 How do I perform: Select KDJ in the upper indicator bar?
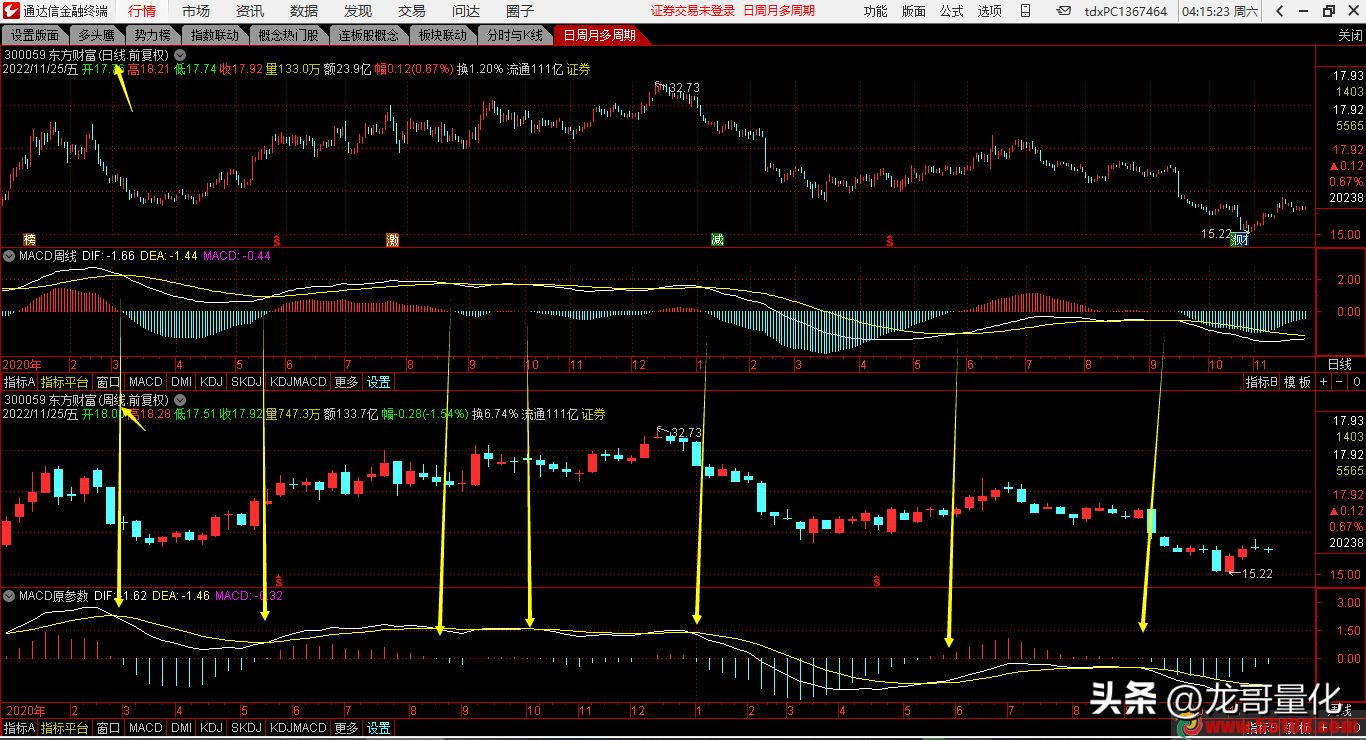pos(211,382)
